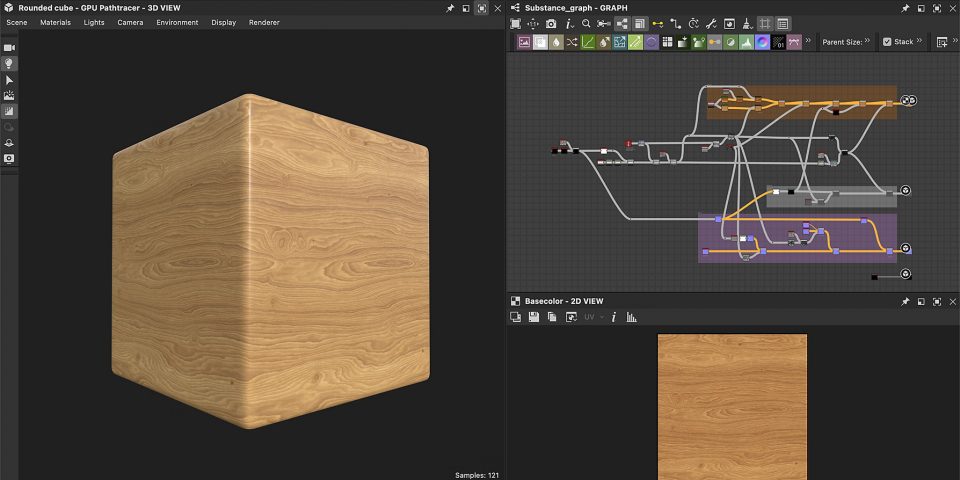
Task: Expand the Parent Size options chevron
Action: [x=867, y=42]
